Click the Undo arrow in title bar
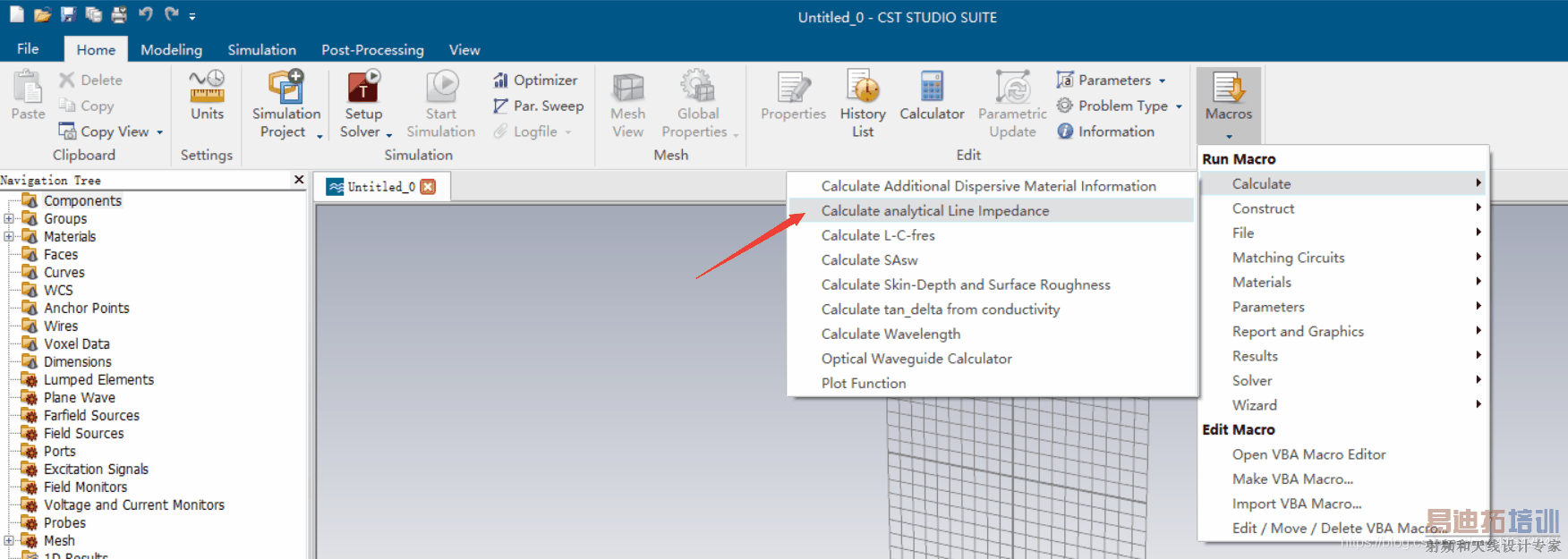Screen dimensions: 1568x559 [146, 13]
